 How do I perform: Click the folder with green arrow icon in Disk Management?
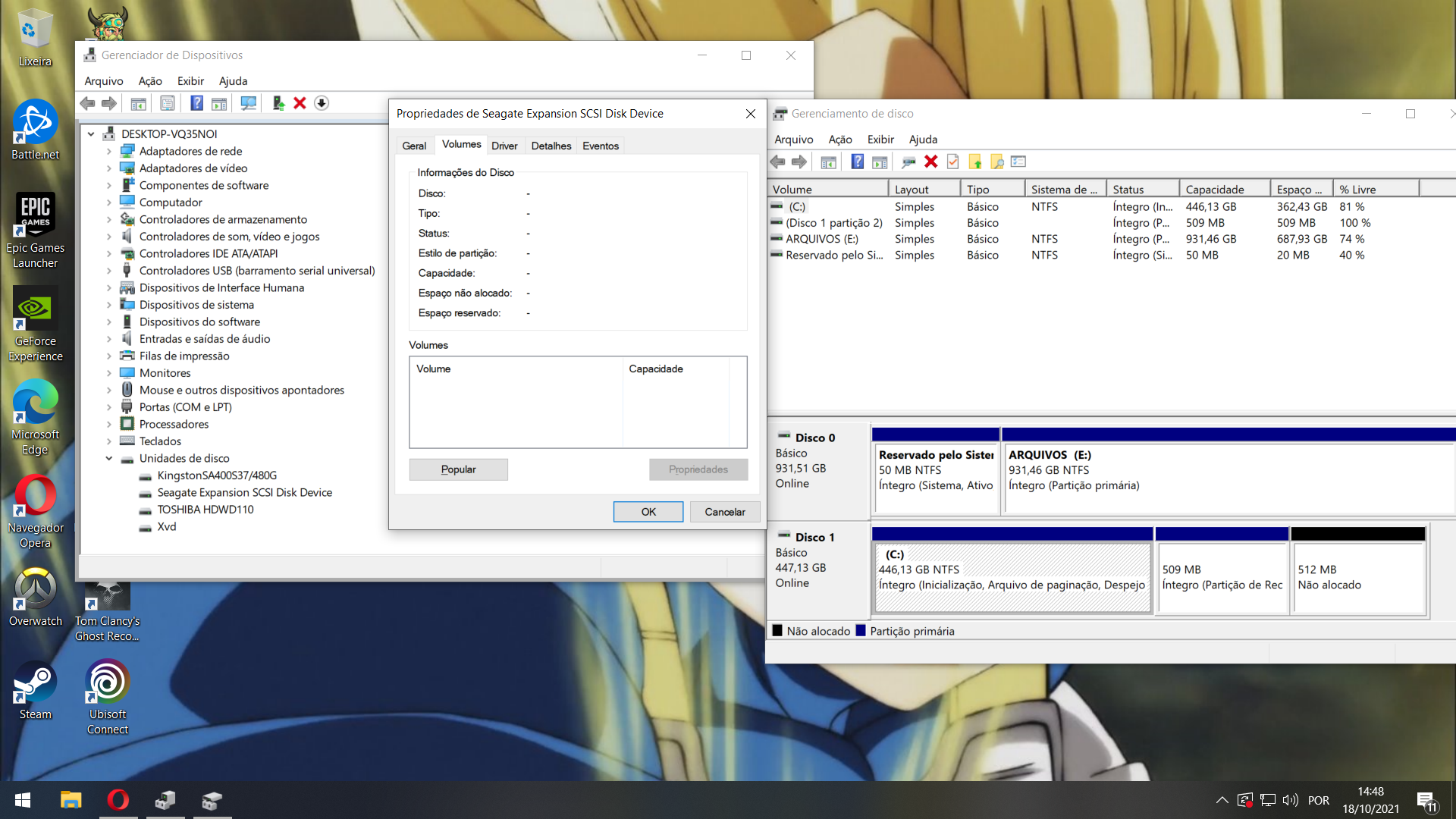(975, 162)
